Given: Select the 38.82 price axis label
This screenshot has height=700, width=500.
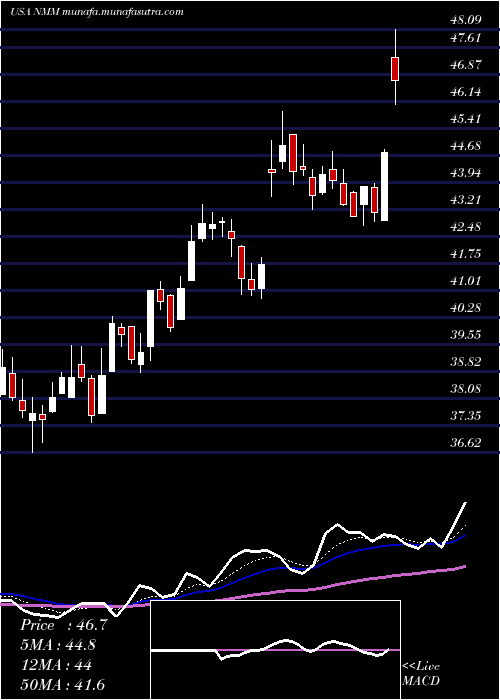Looking at the screenshot, I should 467,362.
